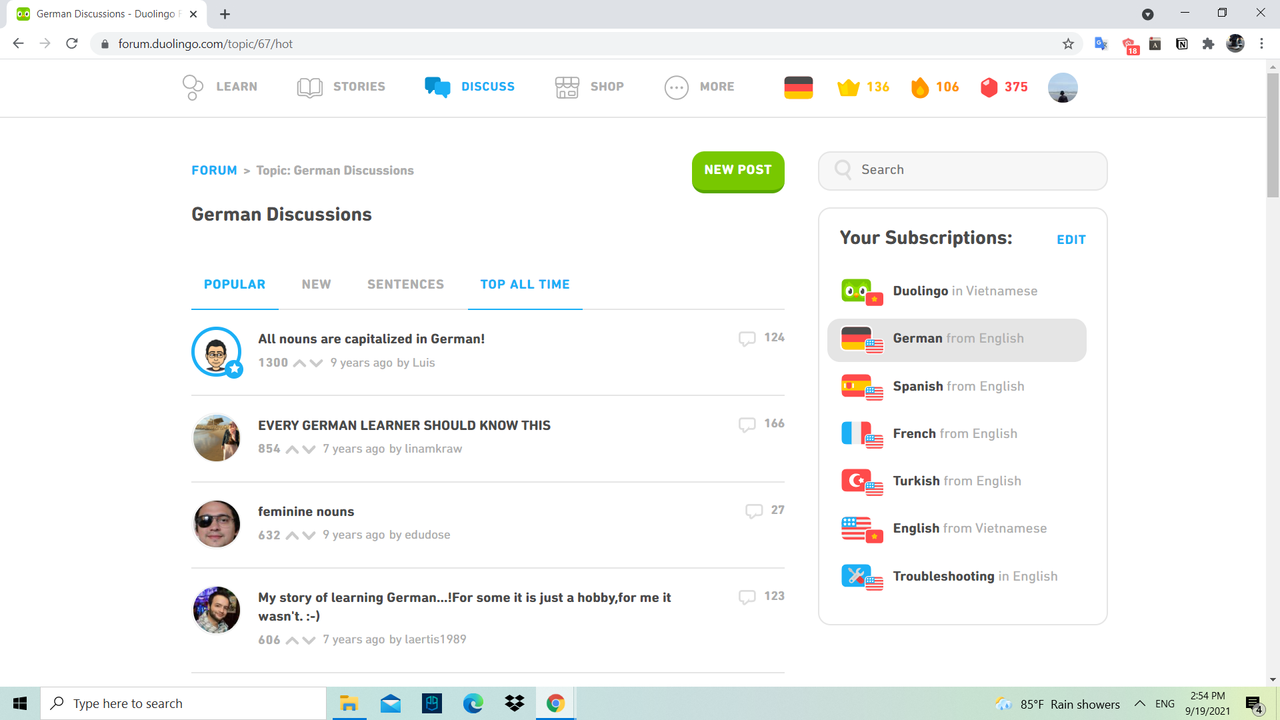
Task: Click the German flag course selector
Action: coord(798,87)
